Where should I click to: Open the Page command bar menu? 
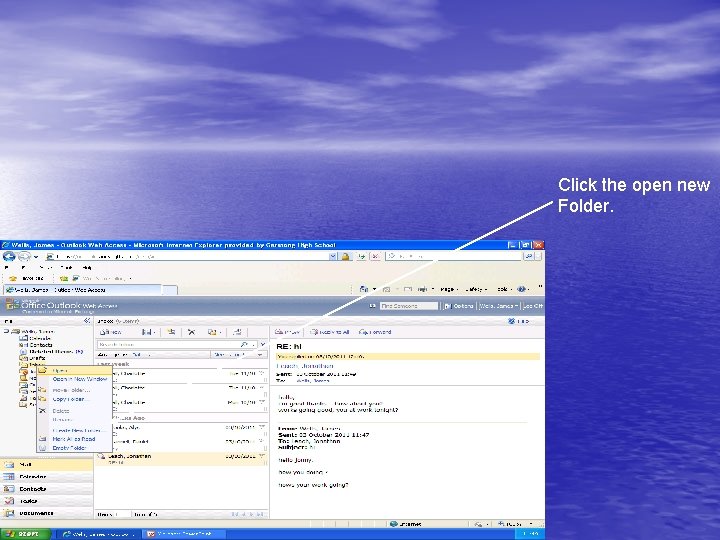(x=448, y=289)
